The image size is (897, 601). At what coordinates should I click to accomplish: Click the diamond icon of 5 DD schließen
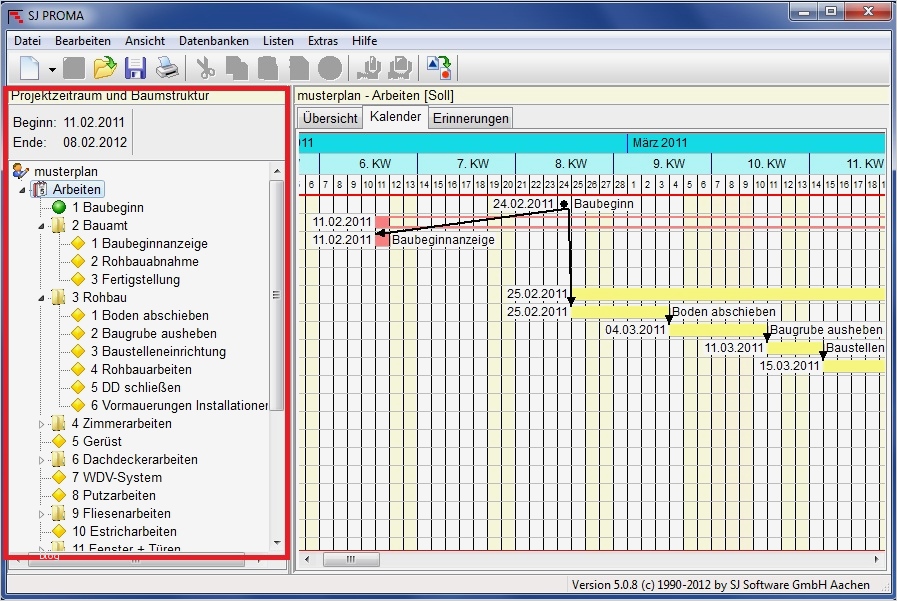pos(78,387)
